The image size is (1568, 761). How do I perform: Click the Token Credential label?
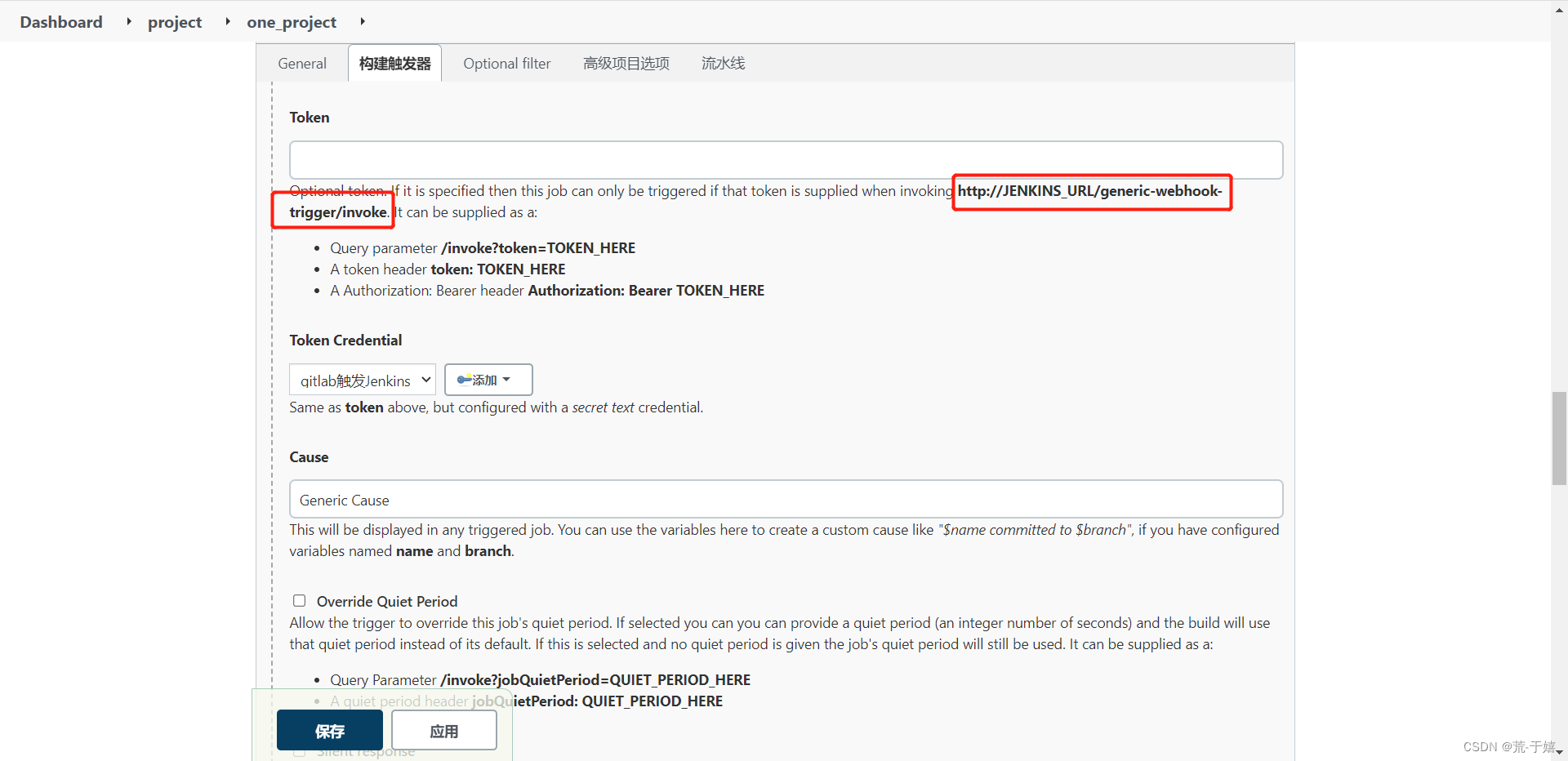click(x=345, y=340)
